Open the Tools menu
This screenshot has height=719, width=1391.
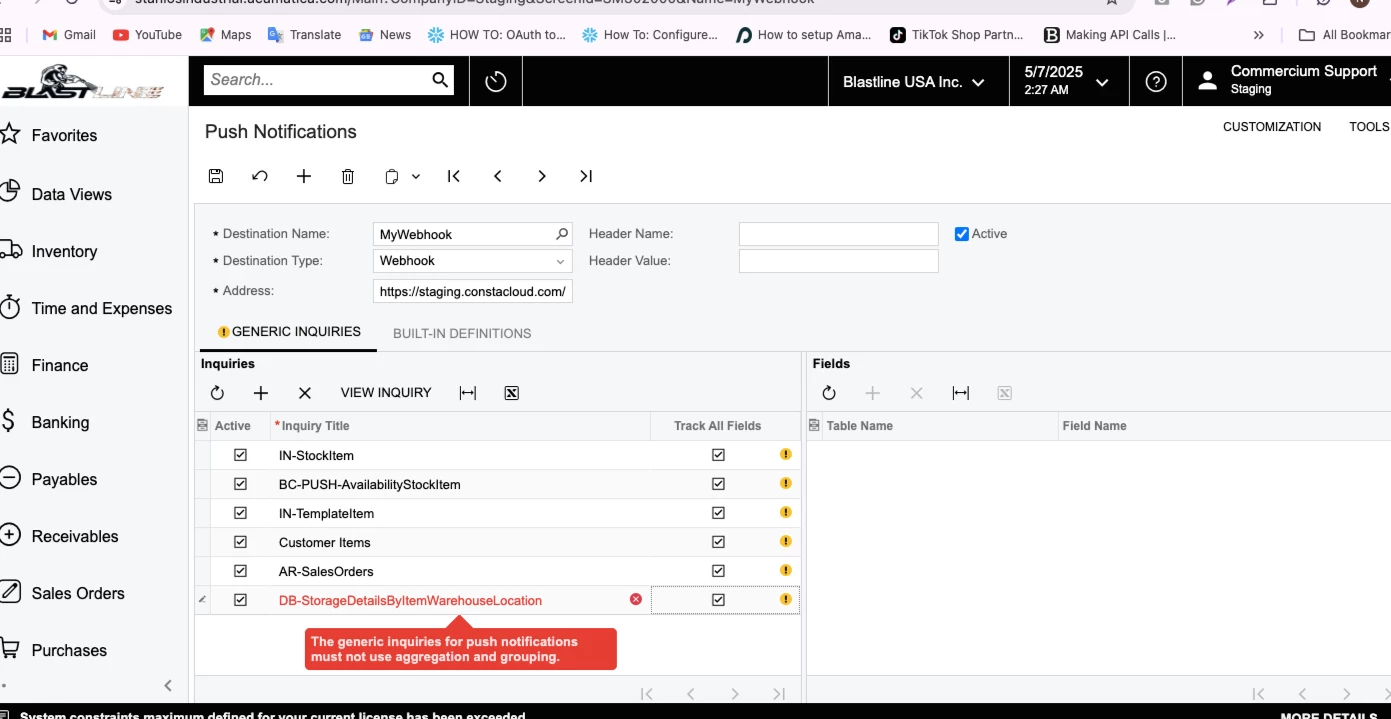pos(1369,127)
